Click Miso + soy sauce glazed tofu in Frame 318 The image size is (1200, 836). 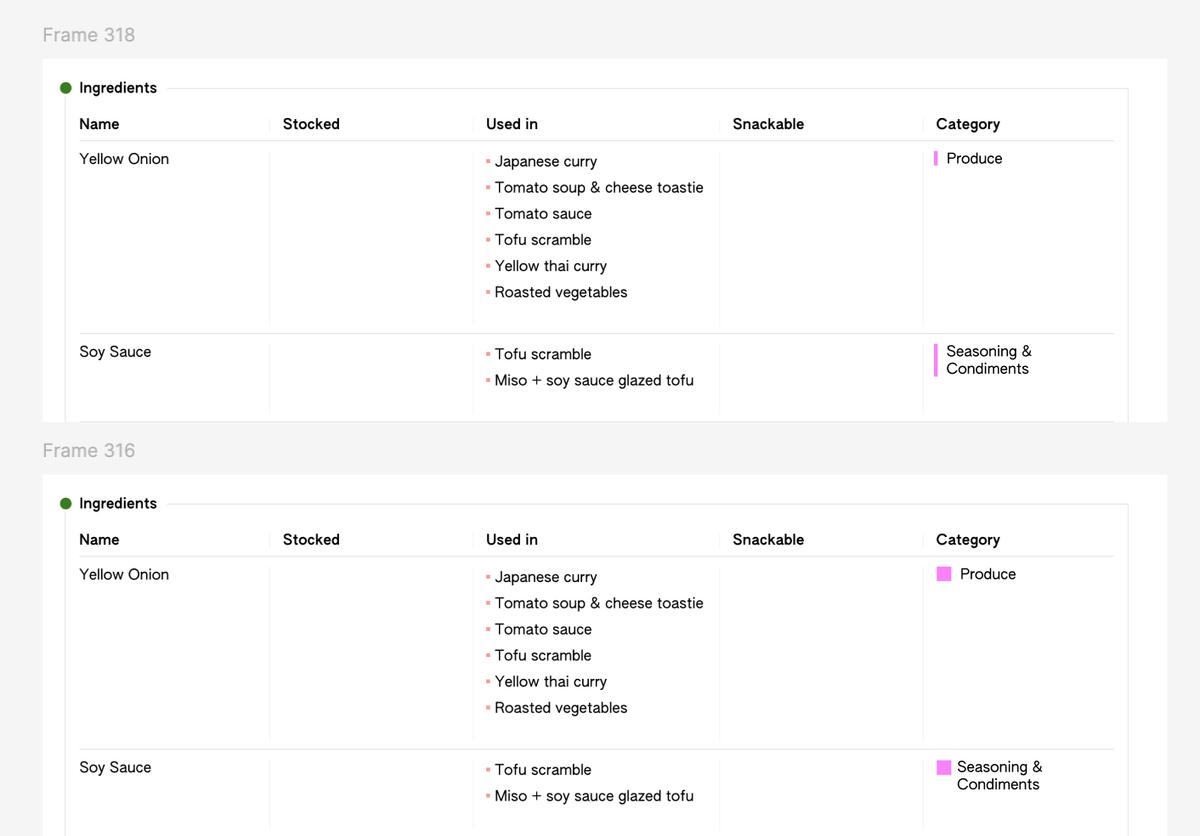point(593,381)
